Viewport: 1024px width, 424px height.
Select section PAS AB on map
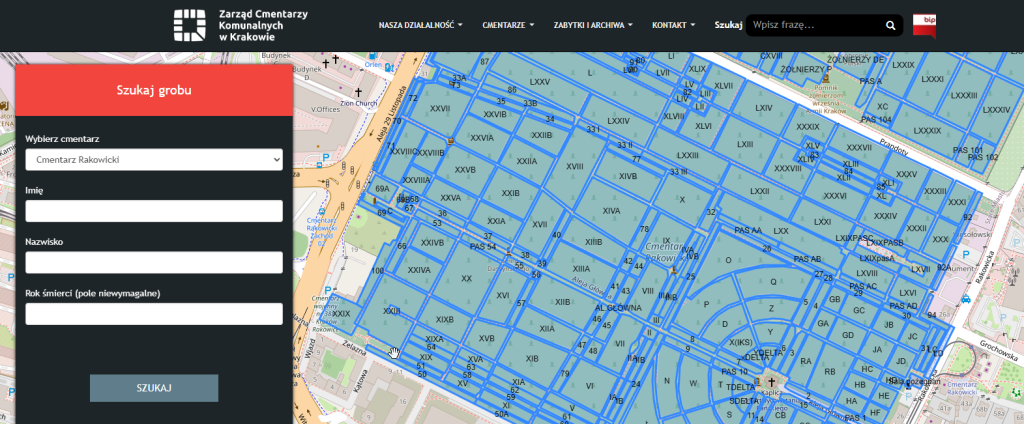click(807, 259)
